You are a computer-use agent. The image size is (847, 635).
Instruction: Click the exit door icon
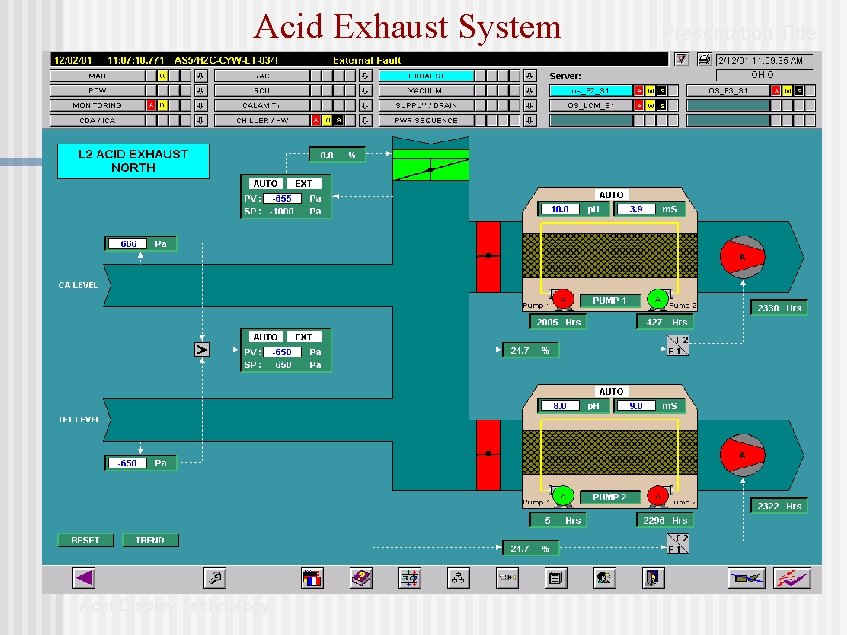click(653, 578)
